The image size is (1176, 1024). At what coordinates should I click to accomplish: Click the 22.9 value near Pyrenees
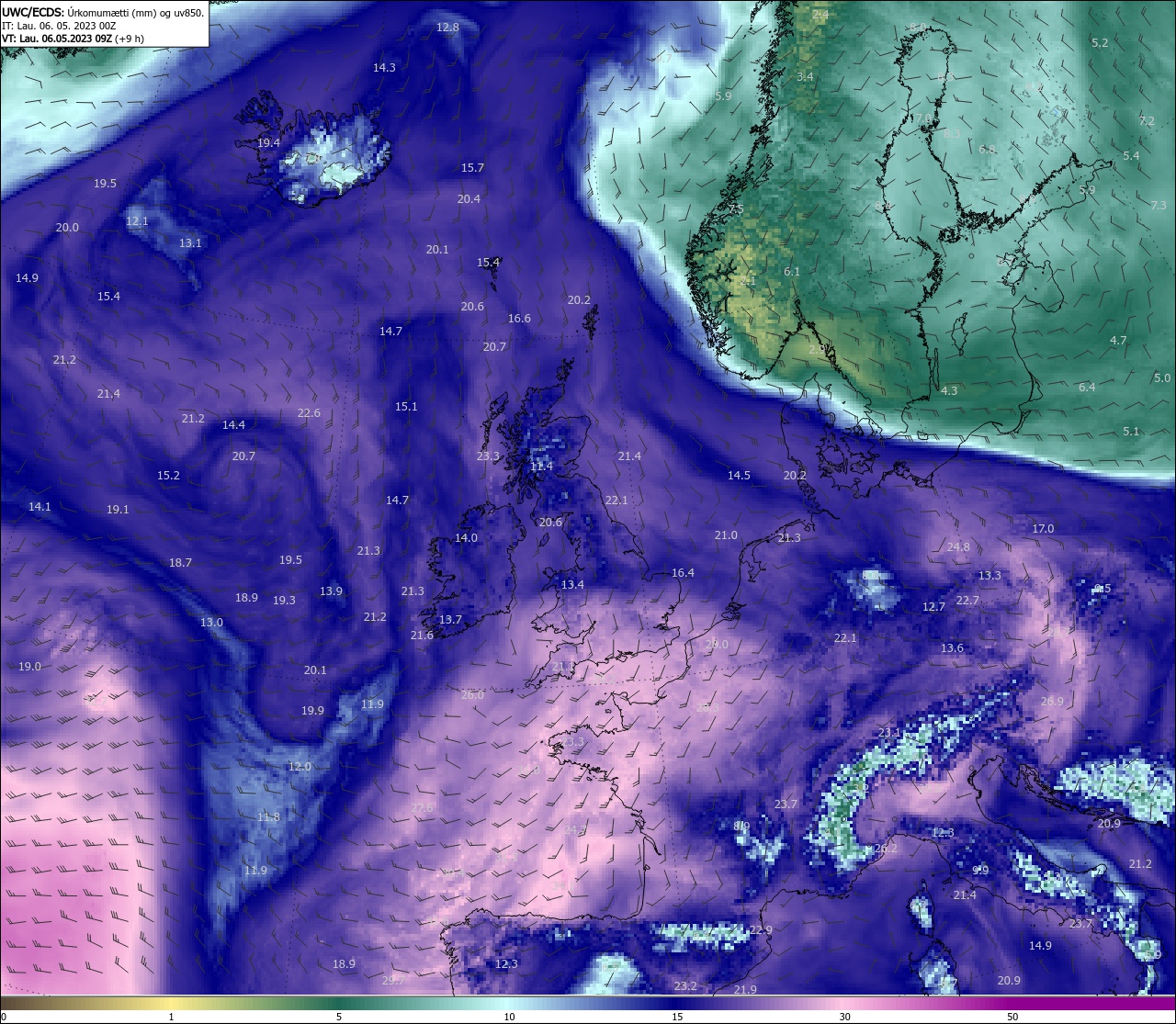coord(761,931)
